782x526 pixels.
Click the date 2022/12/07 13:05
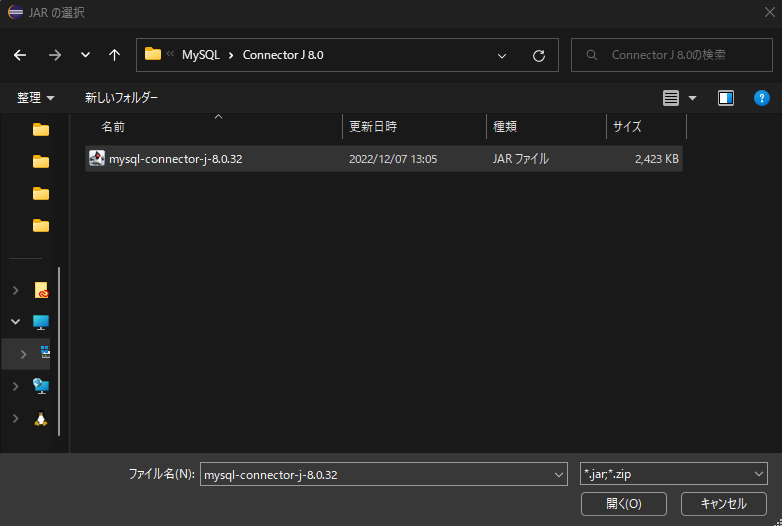click(393, 159)
